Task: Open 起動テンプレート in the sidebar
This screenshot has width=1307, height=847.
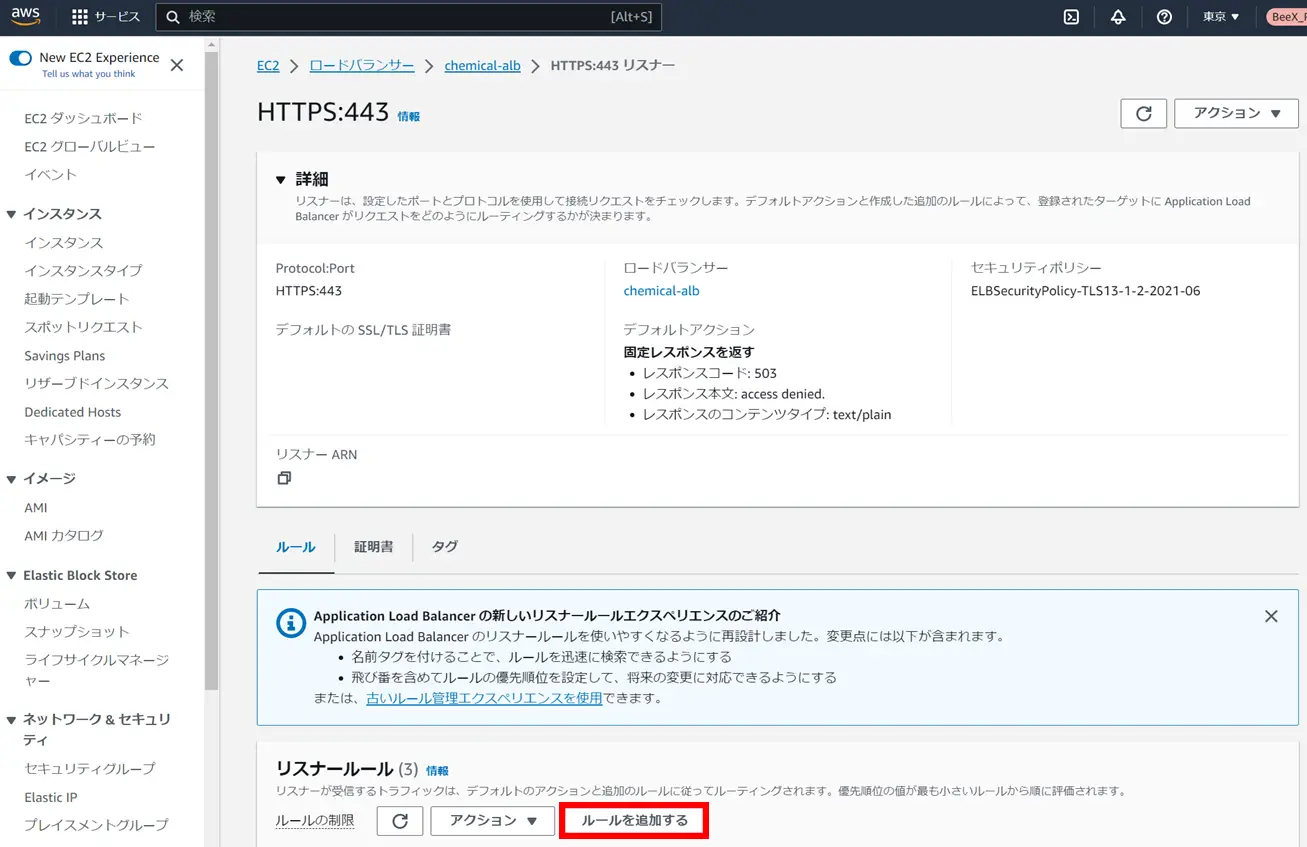Action: (77, 298)
